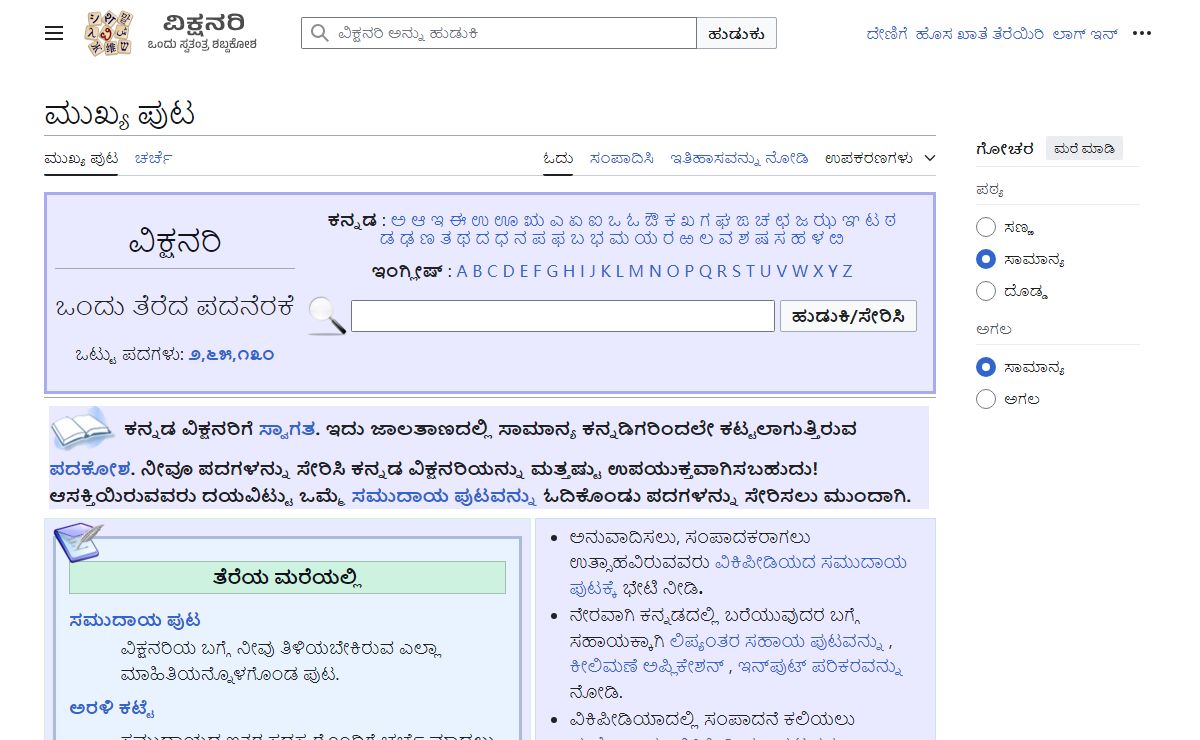Click the ಲಾಗ್ ಇನ್ login link
Image resolution: width=1200 pixels, height=740 pixels.
pos(1085,33)
